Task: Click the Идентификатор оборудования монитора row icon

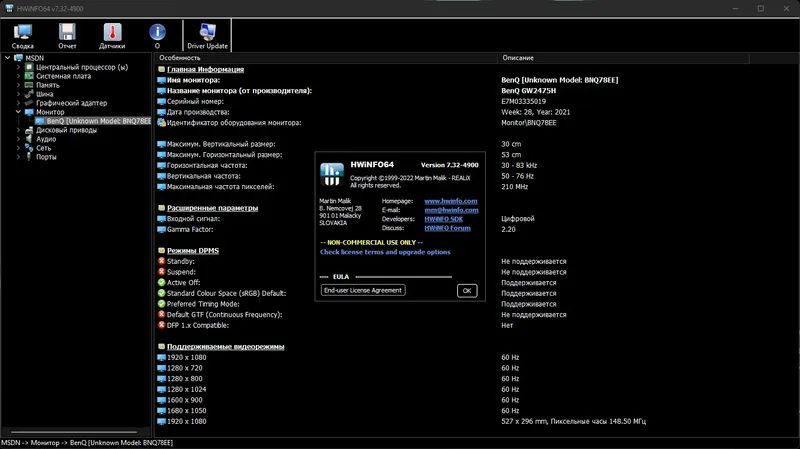Action: [161, 122]
